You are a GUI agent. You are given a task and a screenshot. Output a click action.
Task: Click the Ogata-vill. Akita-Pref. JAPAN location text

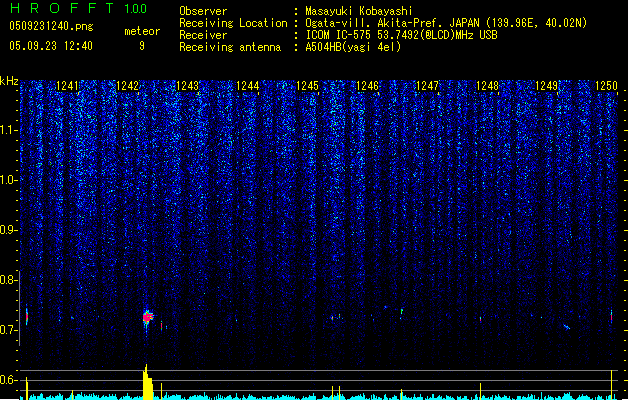[446, 23]
